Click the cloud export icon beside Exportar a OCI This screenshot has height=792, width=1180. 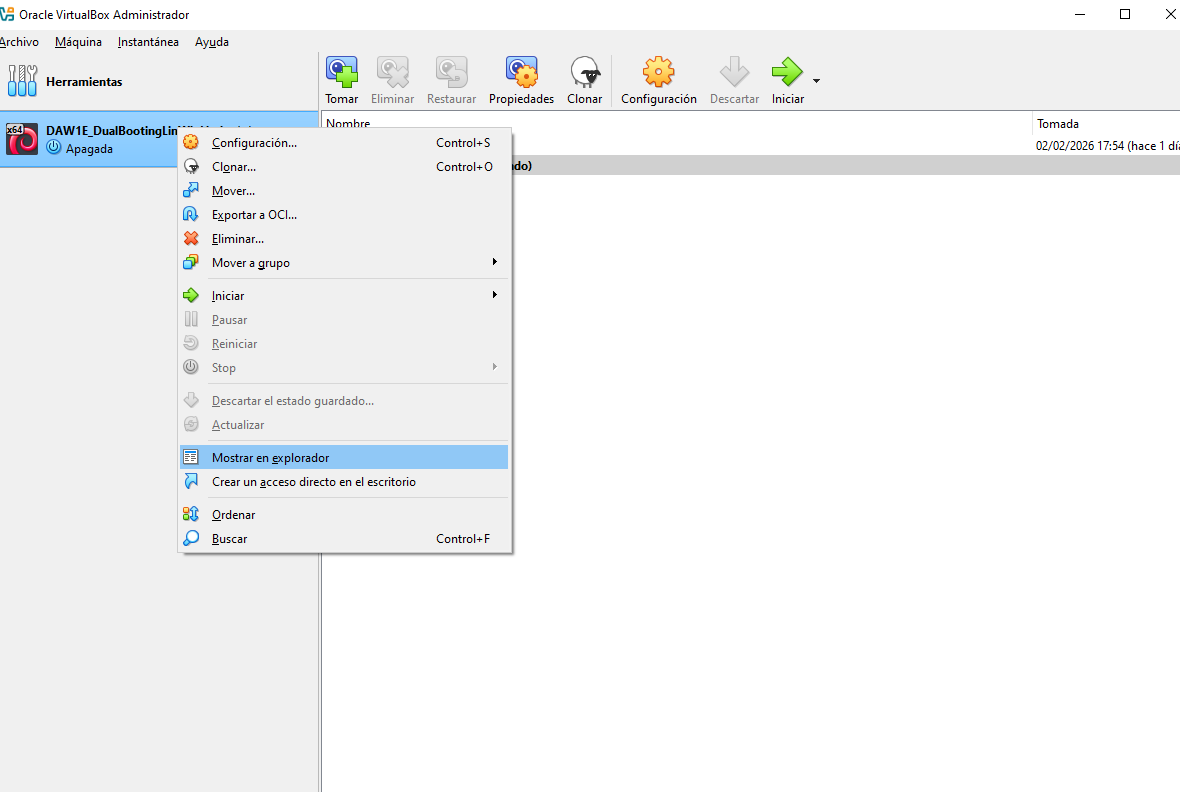(191, 214)
